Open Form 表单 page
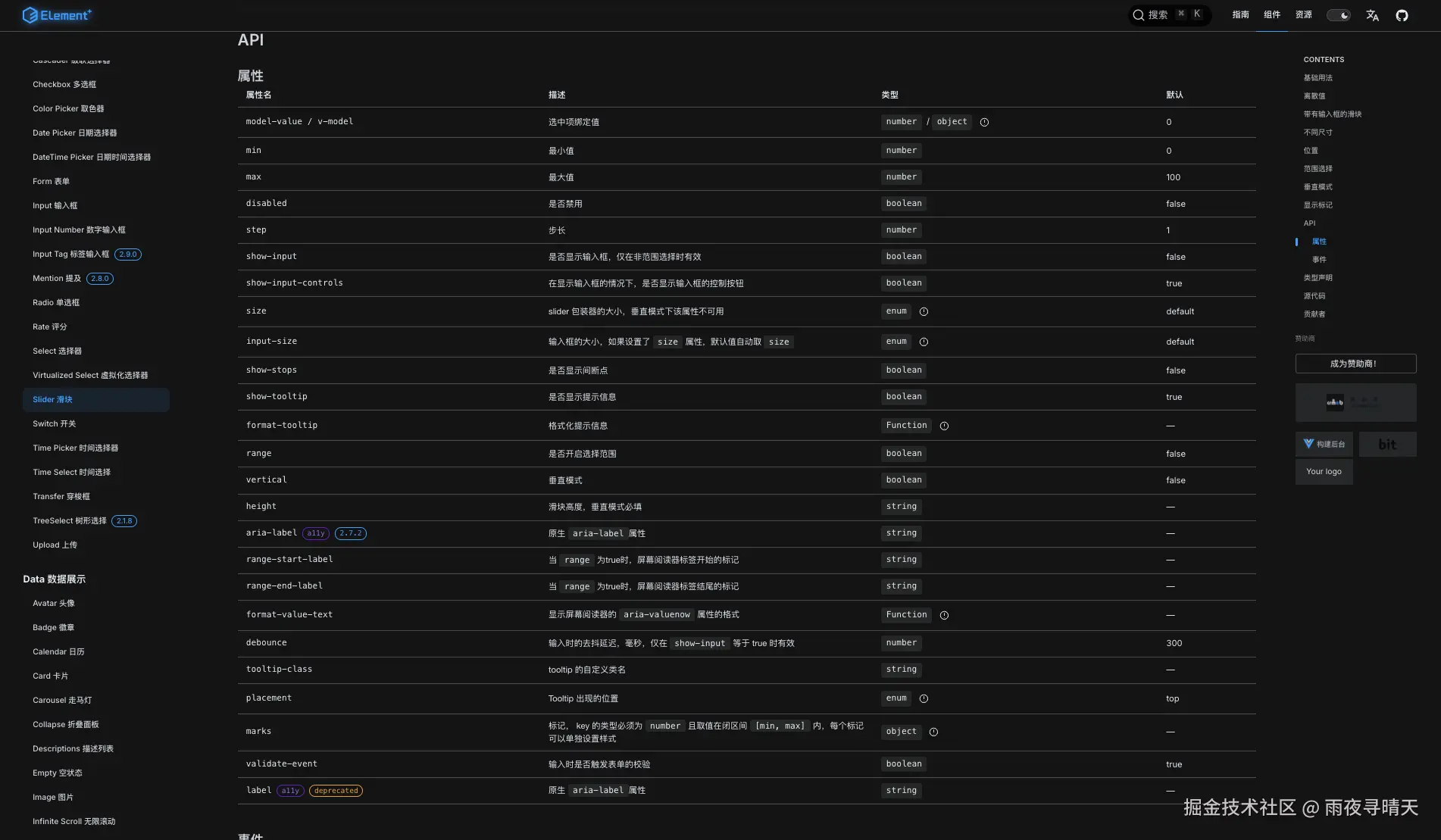This screenshot has height=840, width=1441. (x=51, y=182)
